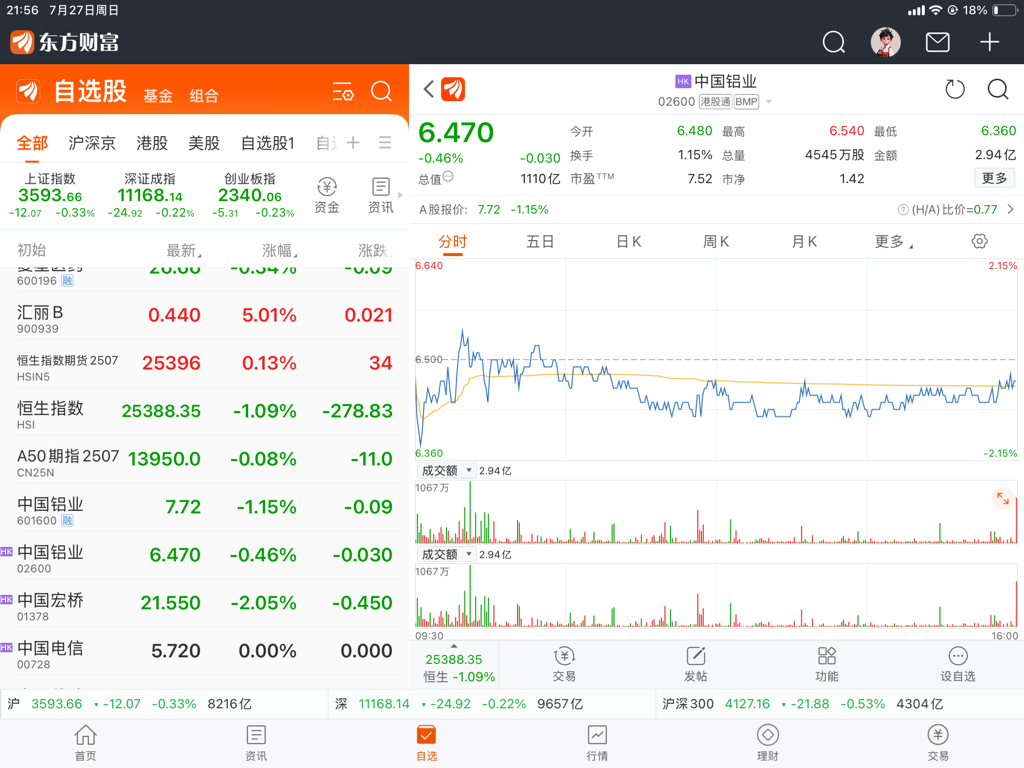Open the 创业板指 2340.06 card
Image resolution: width=1024 pixels, height=768 pixels.
coord(251,195)
